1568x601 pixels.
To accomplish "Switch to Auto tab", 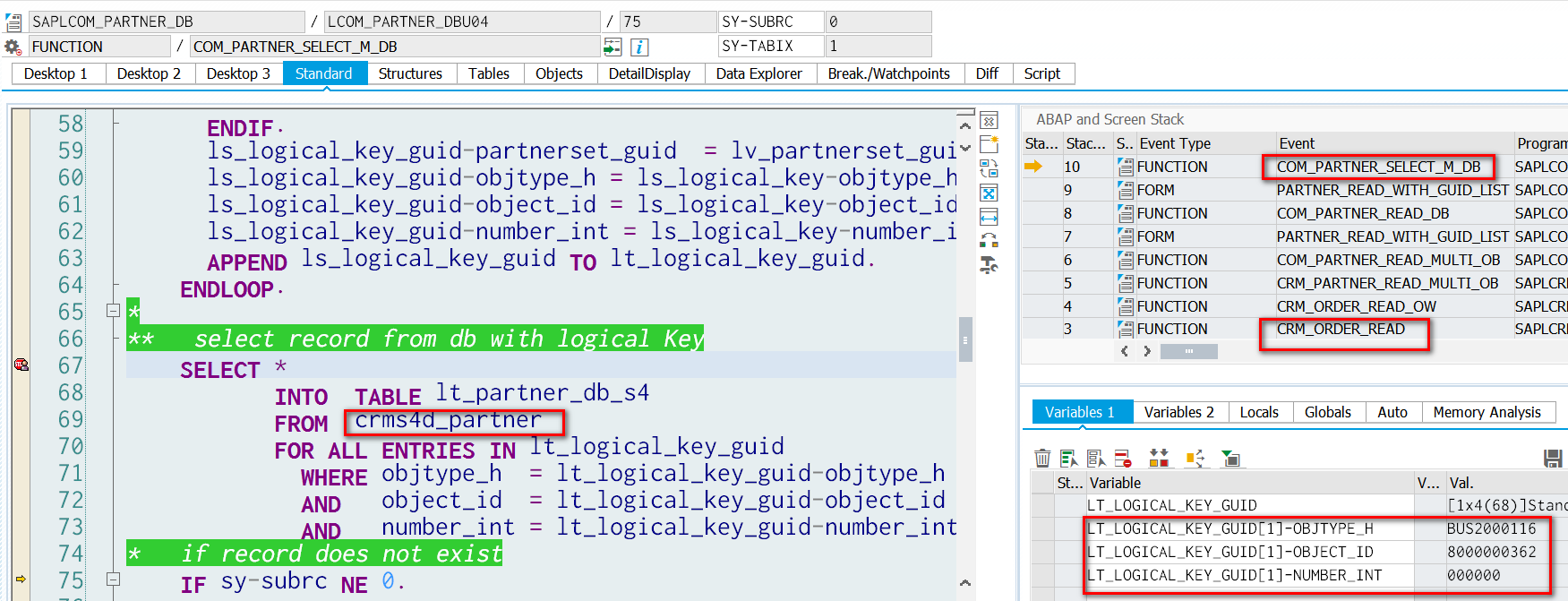I will click(1392, 412).
